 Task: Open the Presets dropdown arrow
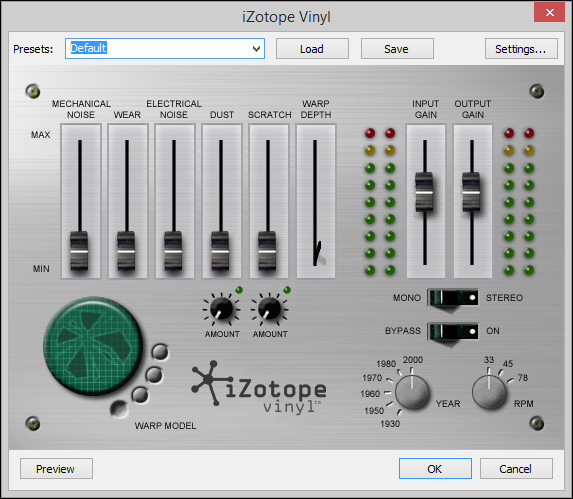pyautogui.click(x=257, y=49)
